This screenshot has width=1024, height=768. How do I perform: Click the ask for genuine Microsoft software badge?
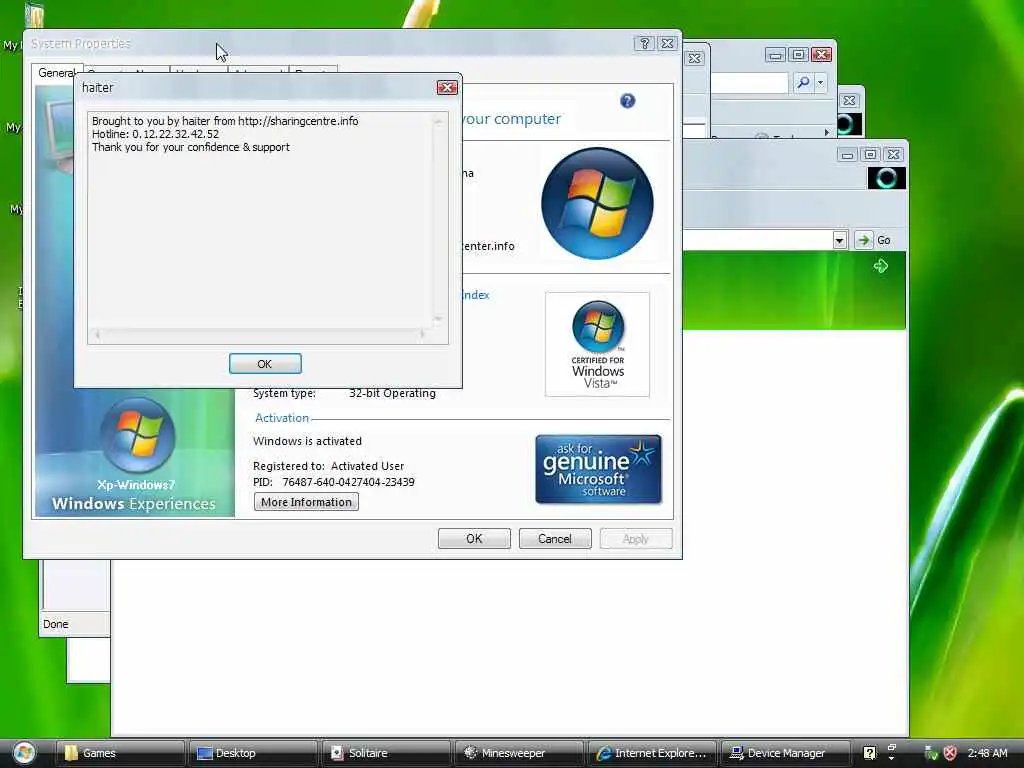click(x=598, y=470)
